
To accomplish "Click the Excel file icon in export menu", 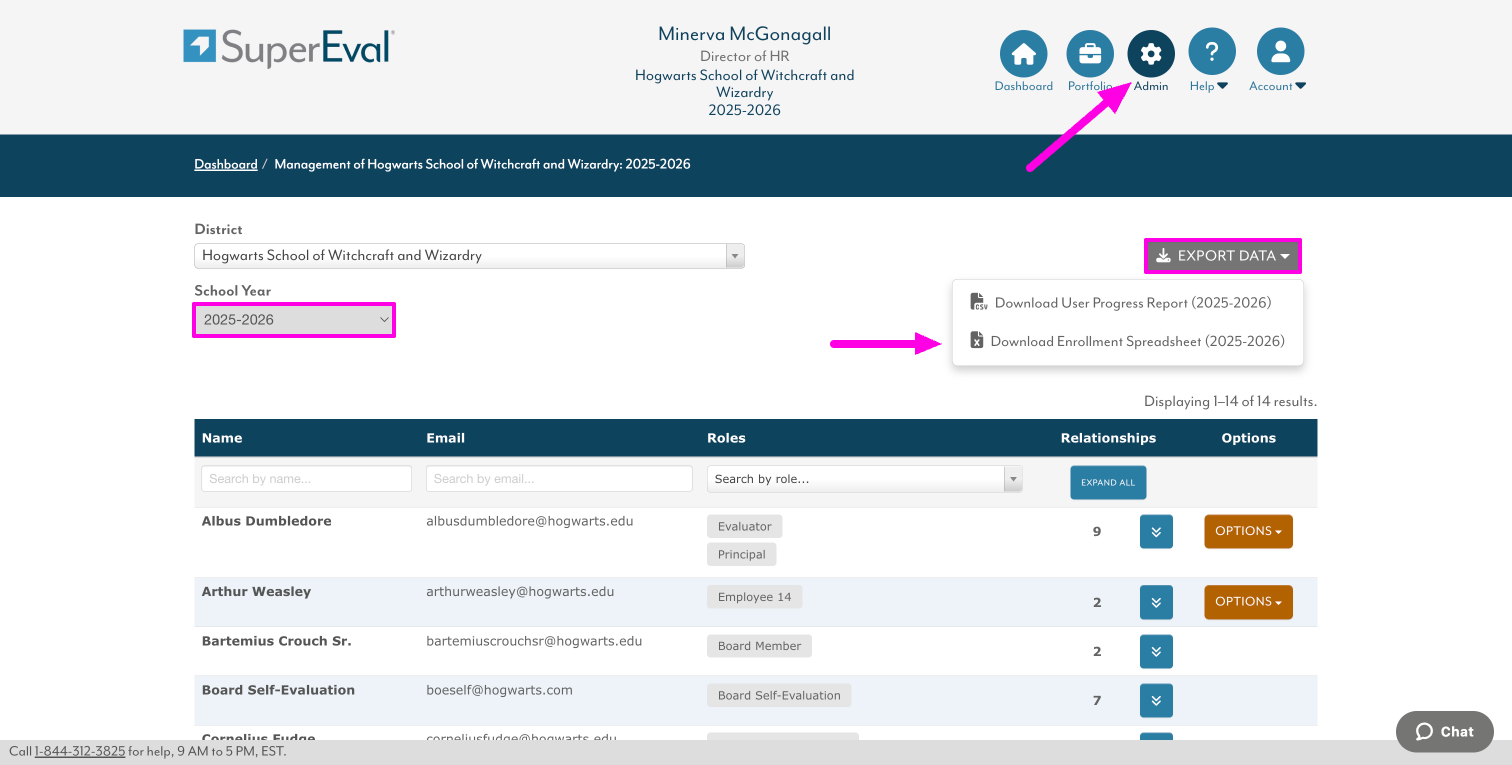I will pyautogui.click(x=977, y=341).
